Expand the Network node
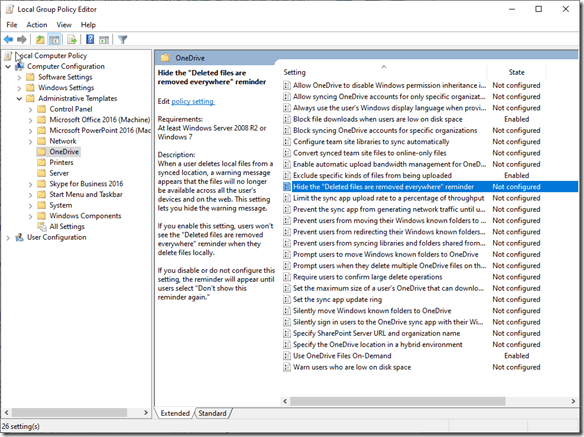Image resolution: width=584 pixels, height=437 pixels. pos(31,142)
